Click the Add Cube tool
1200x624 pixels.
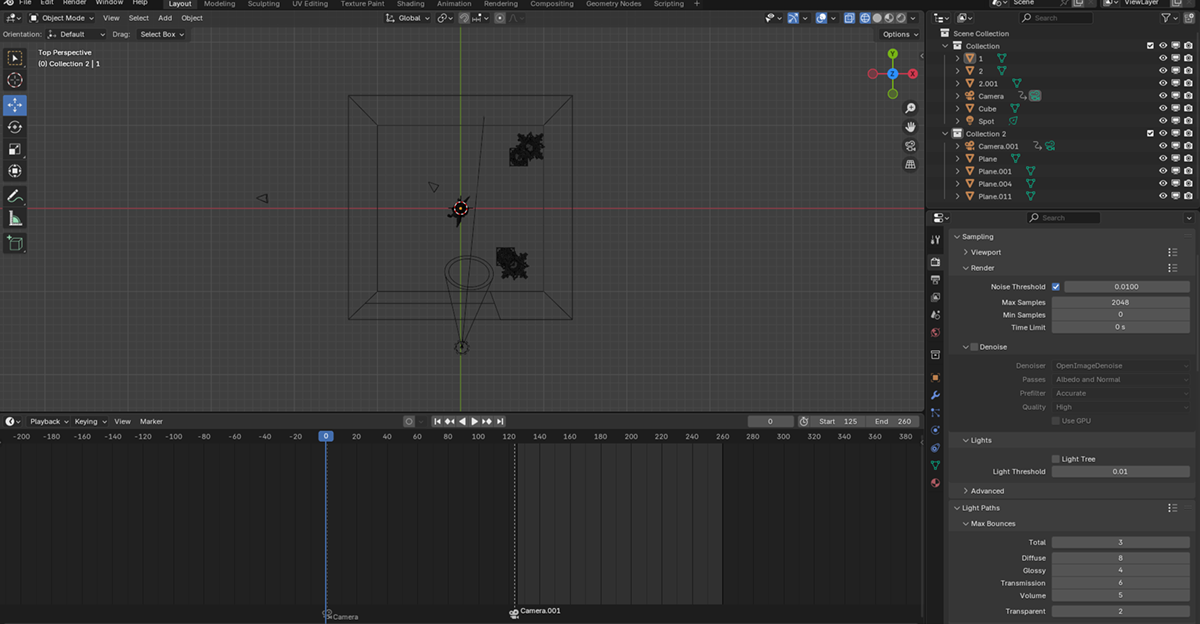point(15,243)
